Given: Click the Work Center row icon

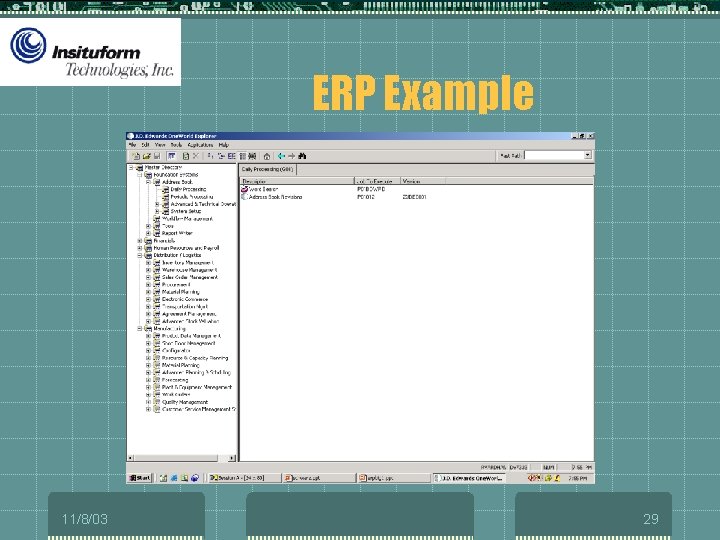Looking at the screenshot, I should (245, 189).
